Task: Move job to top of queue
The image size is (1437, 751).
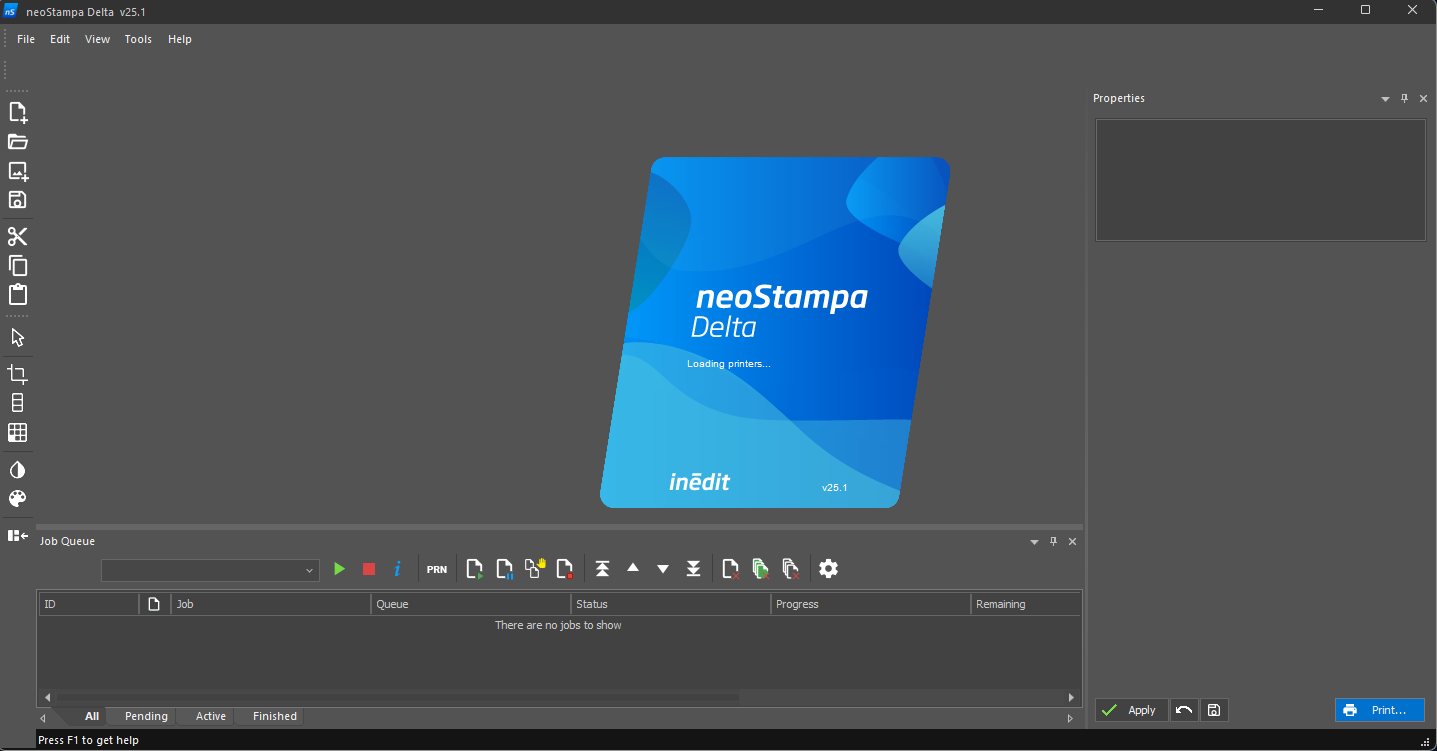Action: [602, 569]
